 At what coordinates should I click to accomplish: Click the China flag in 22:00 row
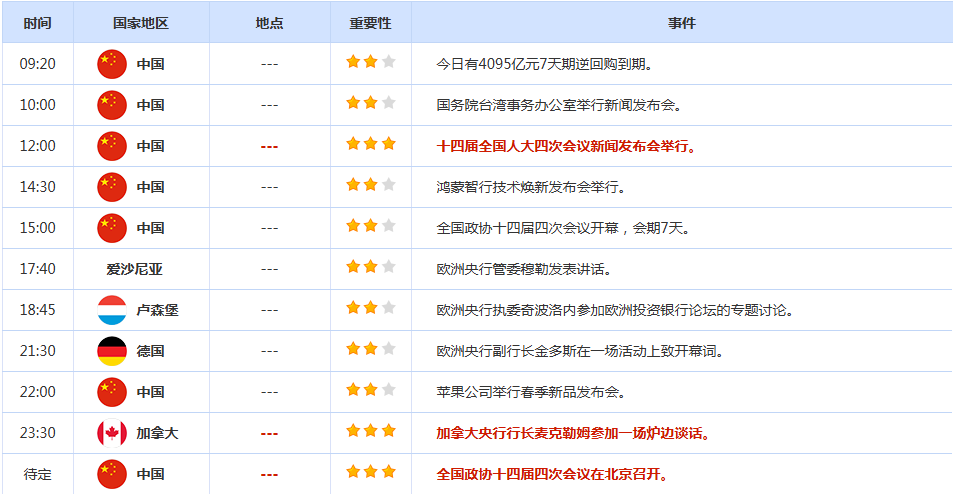click(x=112, y=392)
